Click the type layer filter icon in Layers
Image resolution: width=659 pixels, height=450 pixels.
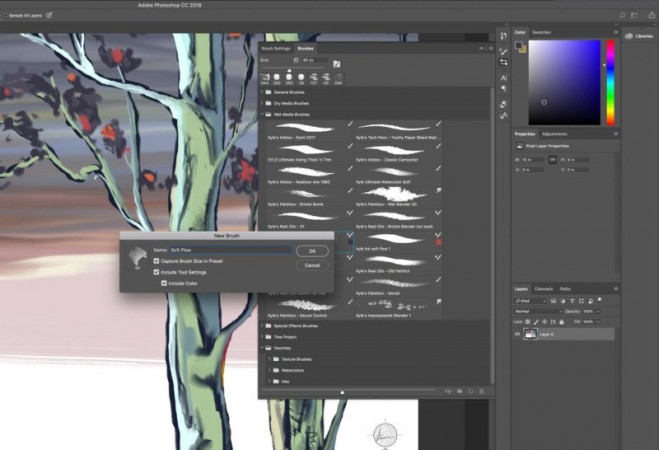click(x=572, y=301)
